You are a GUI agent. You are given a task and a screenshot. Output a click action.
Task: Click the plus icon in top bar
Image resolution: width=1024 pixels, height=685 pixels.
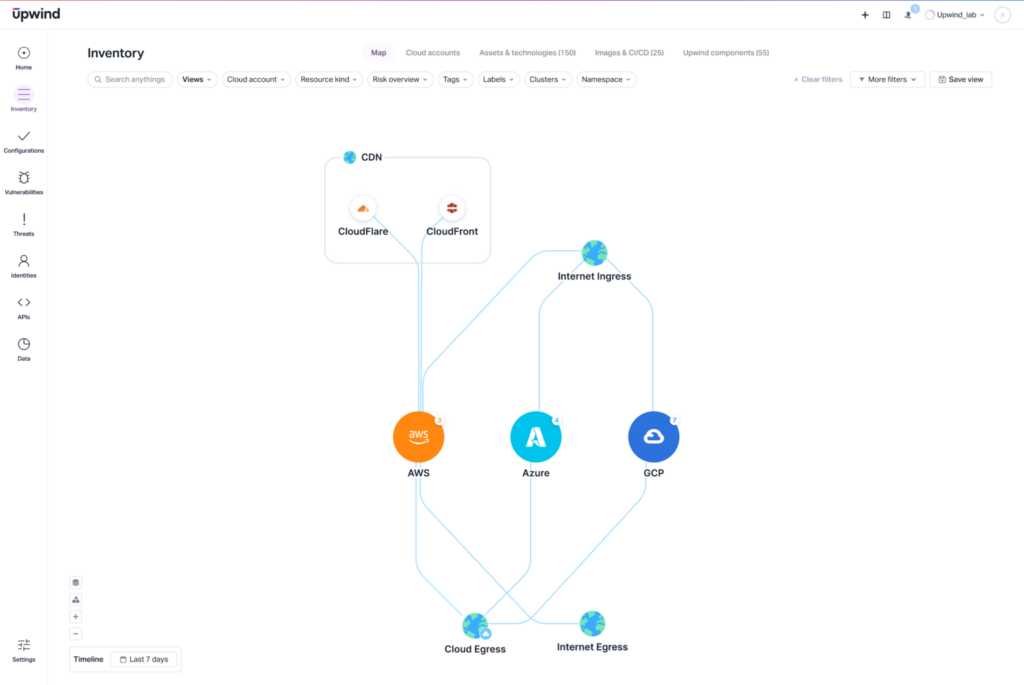(x=865, y=14)
